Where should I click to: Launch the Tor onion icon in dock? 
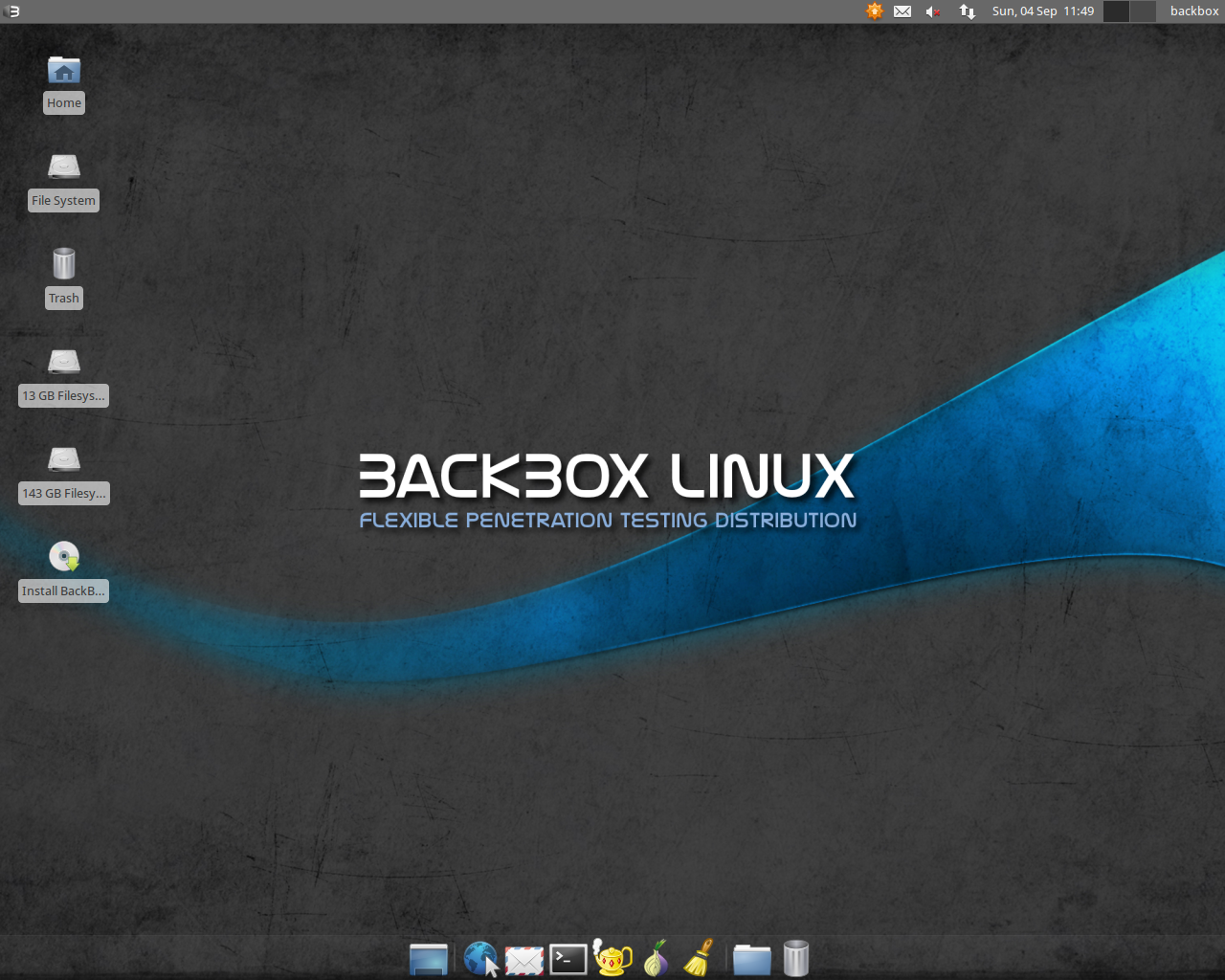click(x=656, y=958)
